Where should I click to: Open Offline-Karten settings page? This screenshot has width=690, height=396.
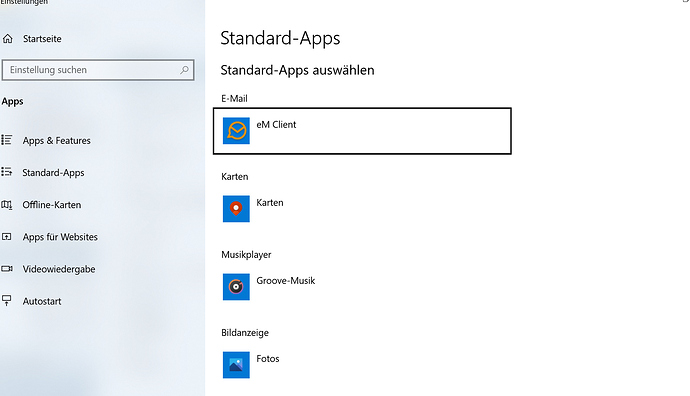tap(52, 205)
